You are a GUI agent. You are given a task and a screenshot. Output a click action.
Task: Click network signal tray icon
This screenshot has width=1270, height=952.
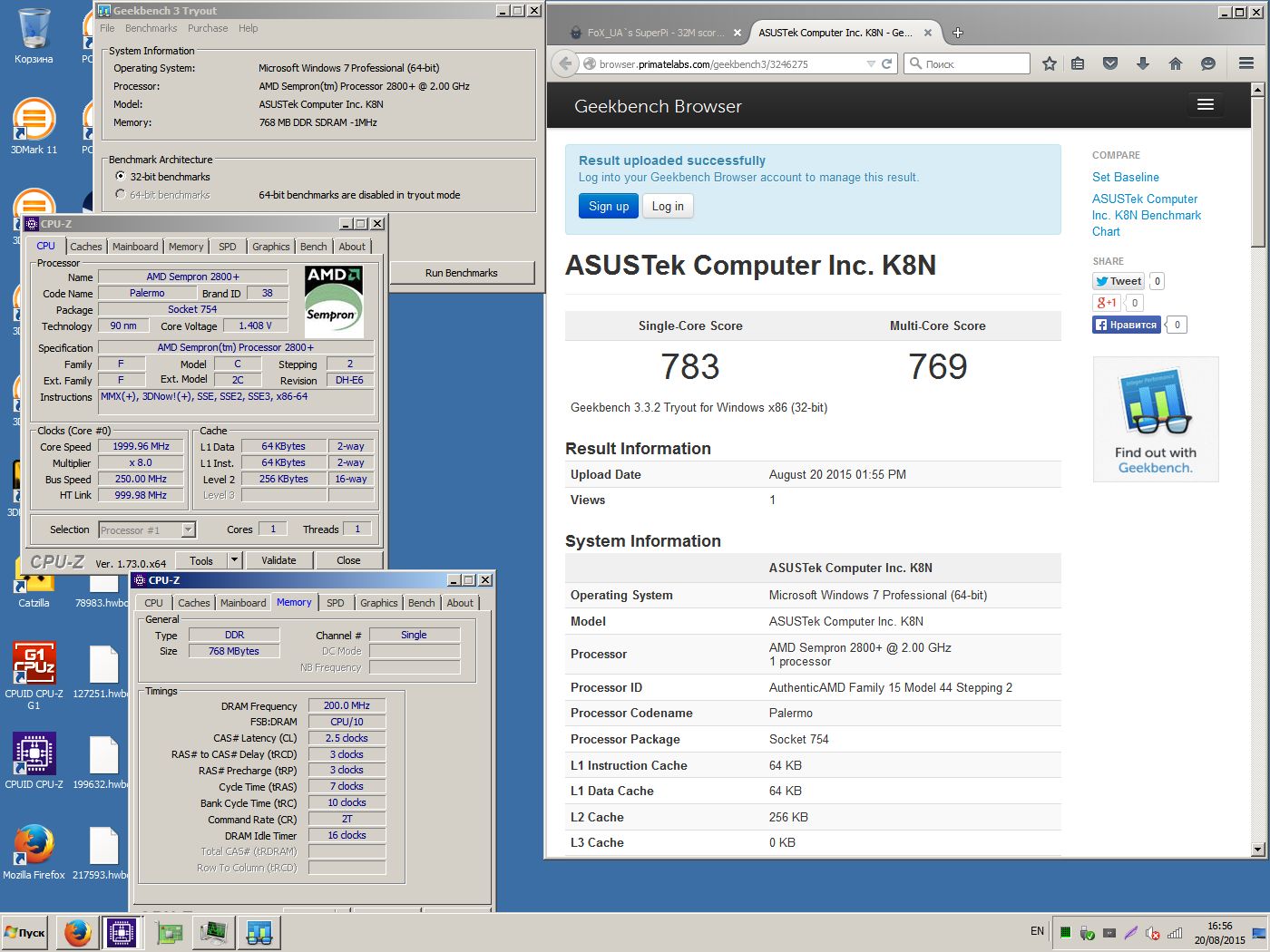[1175, 933]
